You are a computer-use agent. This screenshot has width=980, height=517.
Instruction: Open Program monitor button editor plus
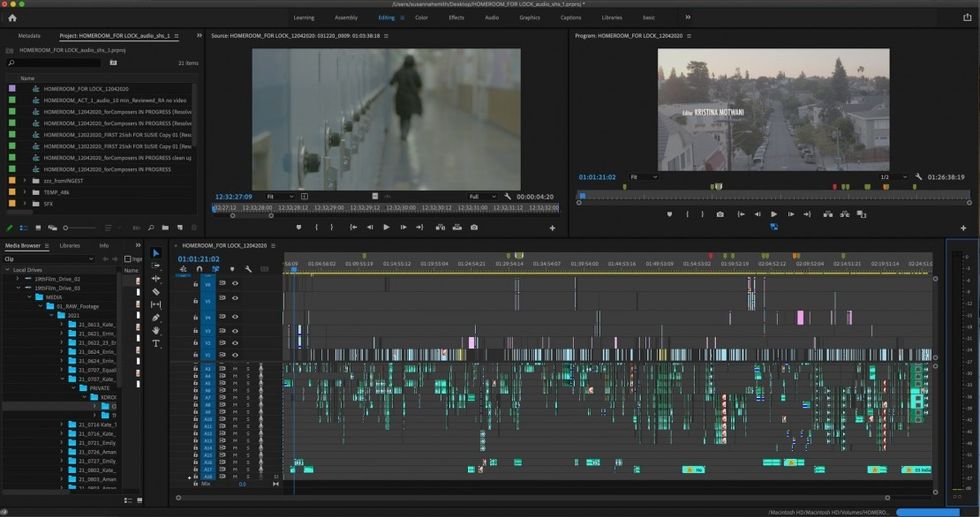click(963, 228)
